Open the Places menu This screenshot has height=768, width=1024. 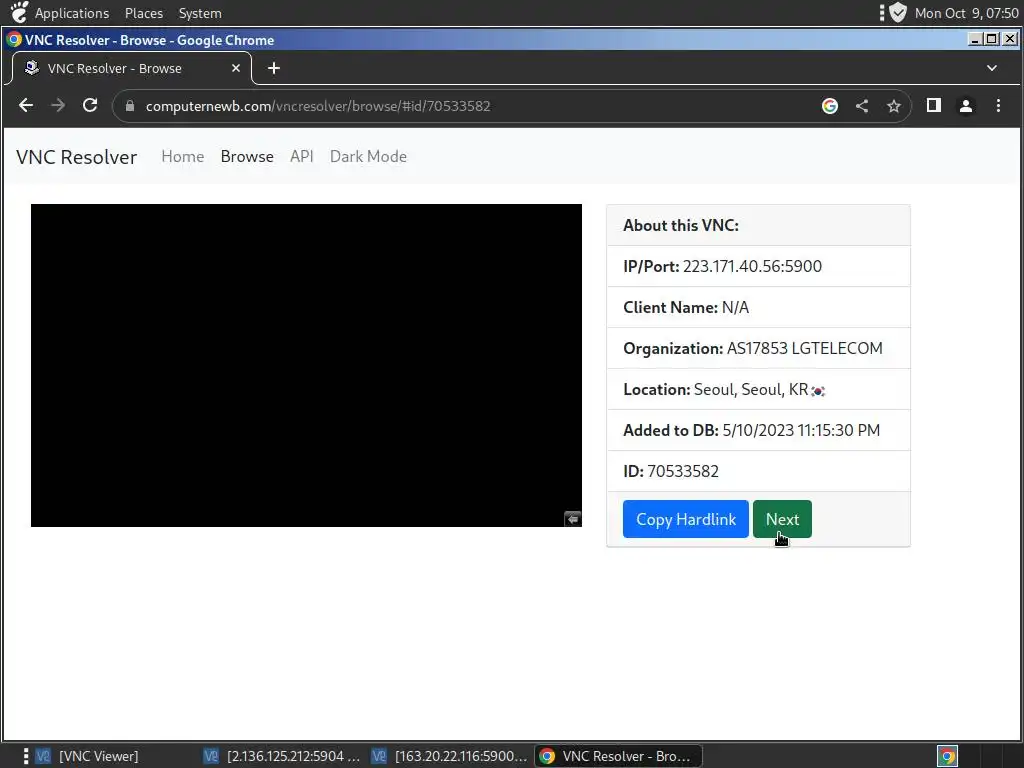tap(144, 13)
